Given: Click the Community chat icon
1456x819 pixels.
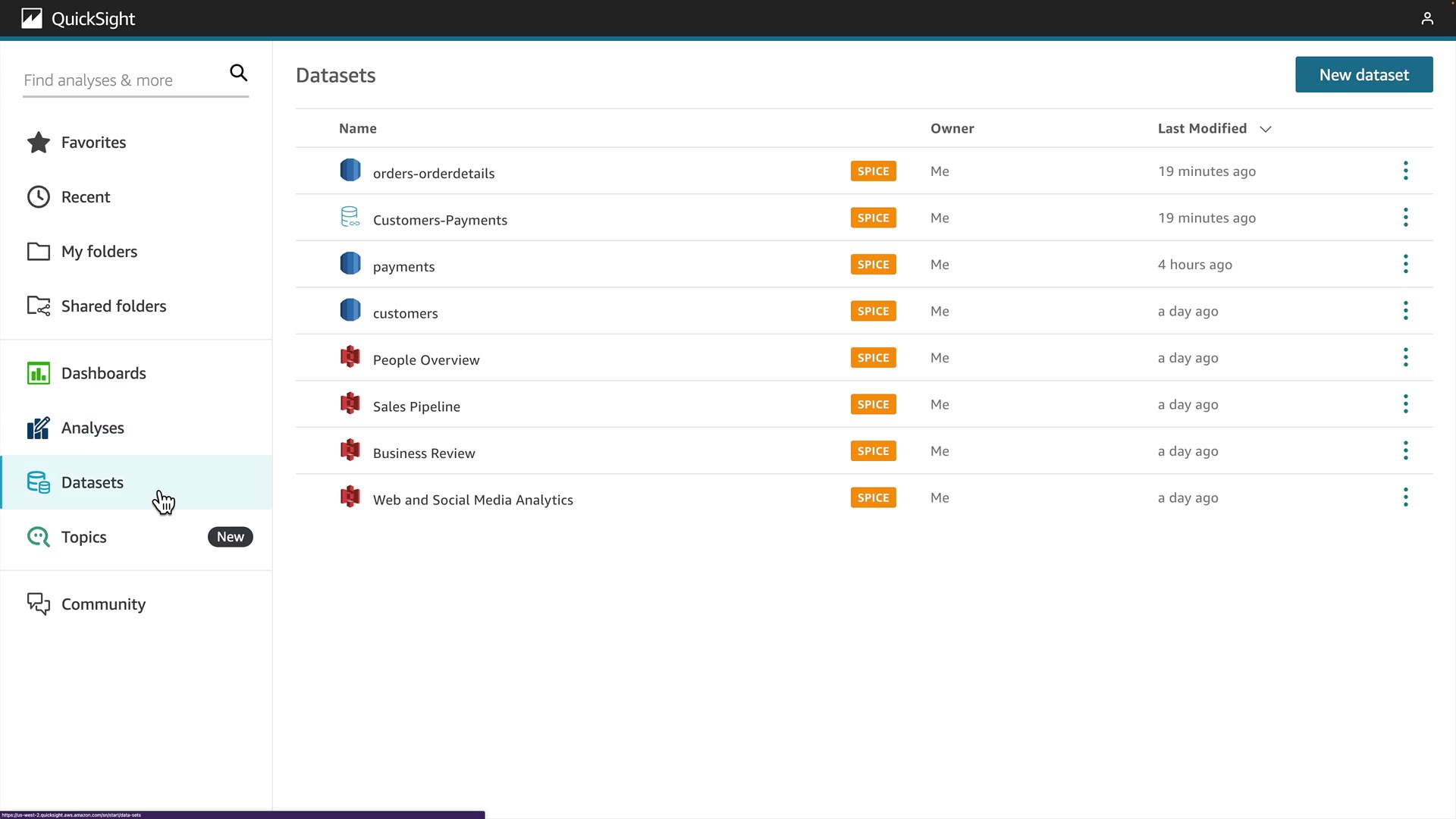Looking at the screenshot, I should click(x=39, y=604).
